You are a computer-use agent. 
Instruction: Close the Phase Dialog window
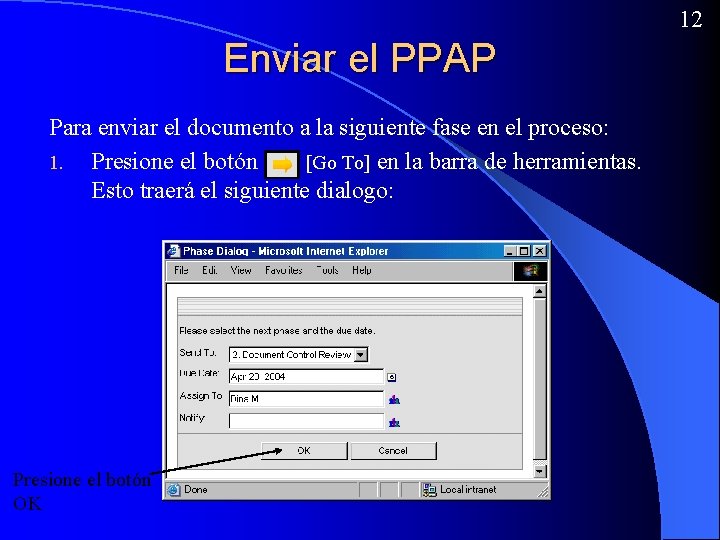click(540, 251)
